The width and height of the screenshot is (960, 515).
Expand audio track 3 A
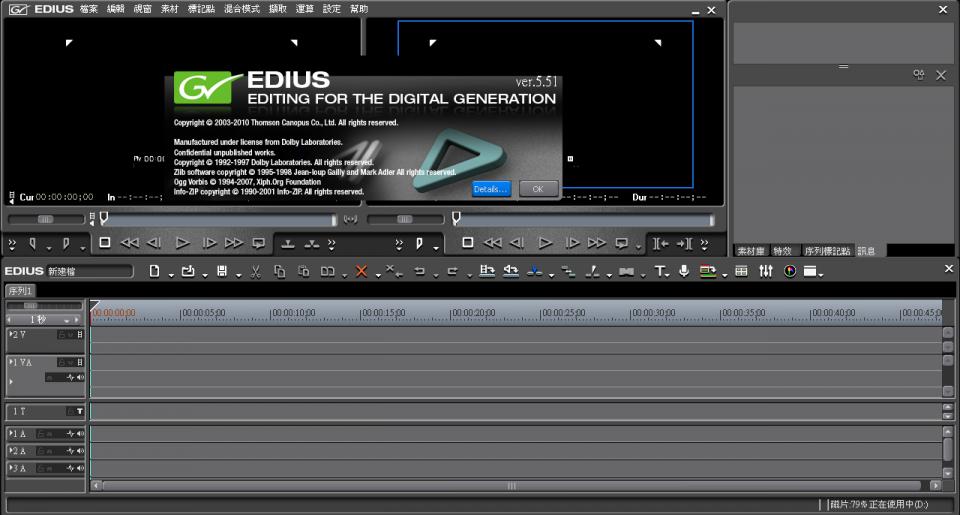11,468
